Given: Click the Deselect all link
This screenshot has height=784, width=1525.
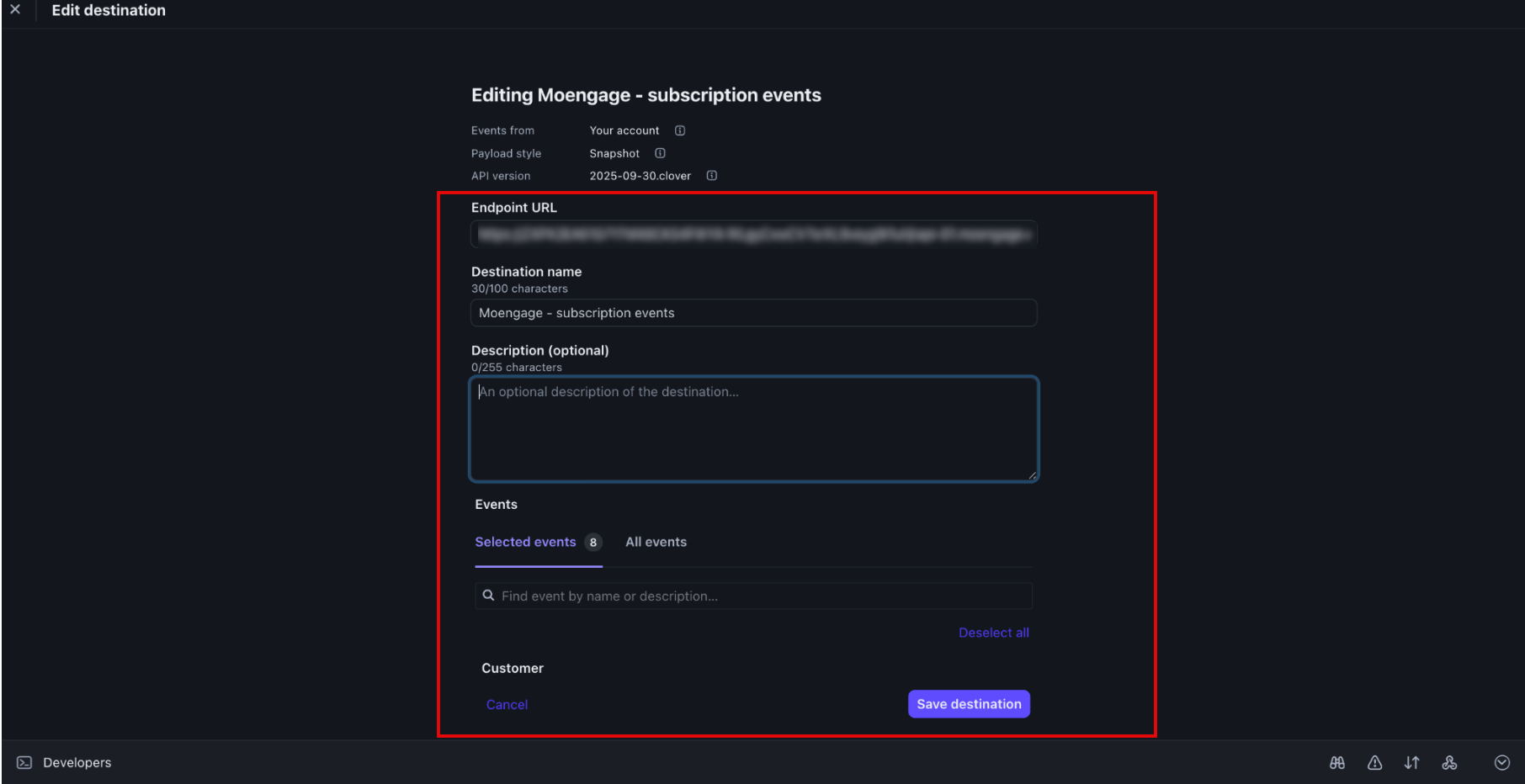Looking at the screenshot, I should [993, 633].
